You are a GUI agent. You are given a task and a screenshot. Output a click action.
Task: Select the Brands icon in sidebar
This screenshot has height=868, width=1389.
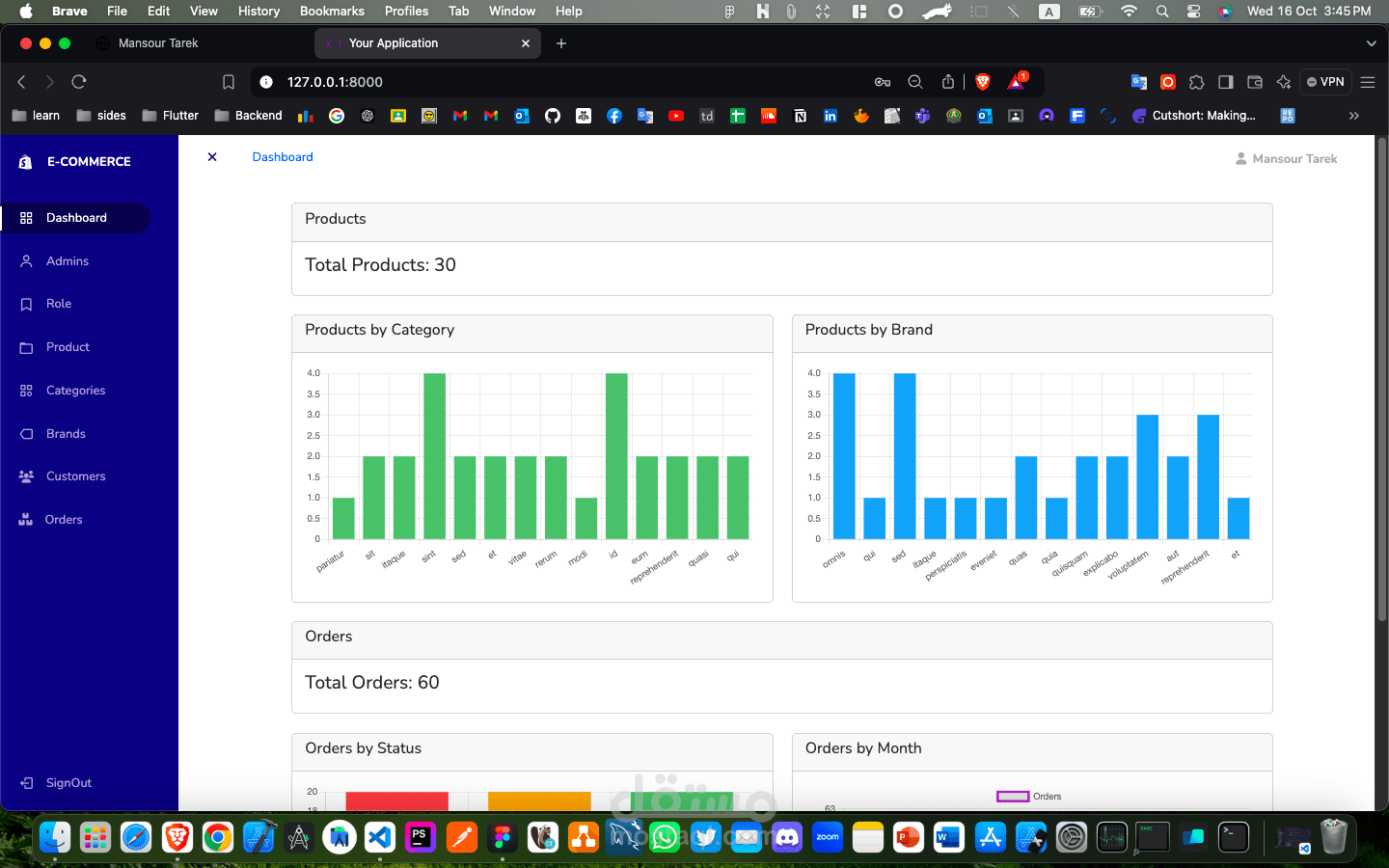26,433
